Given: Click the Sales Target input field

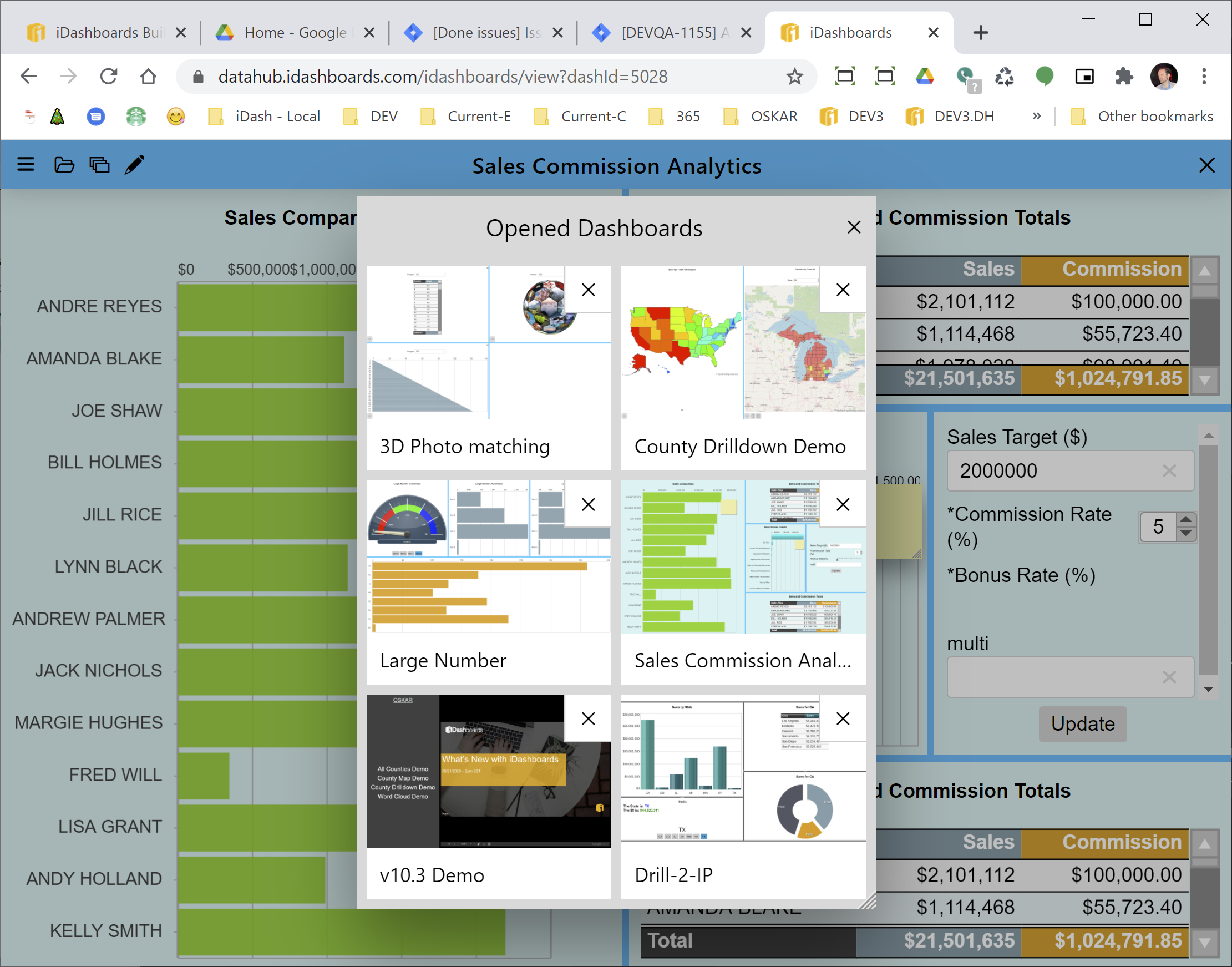Looking at the screenshot, I should click(x=1070, y=470).
